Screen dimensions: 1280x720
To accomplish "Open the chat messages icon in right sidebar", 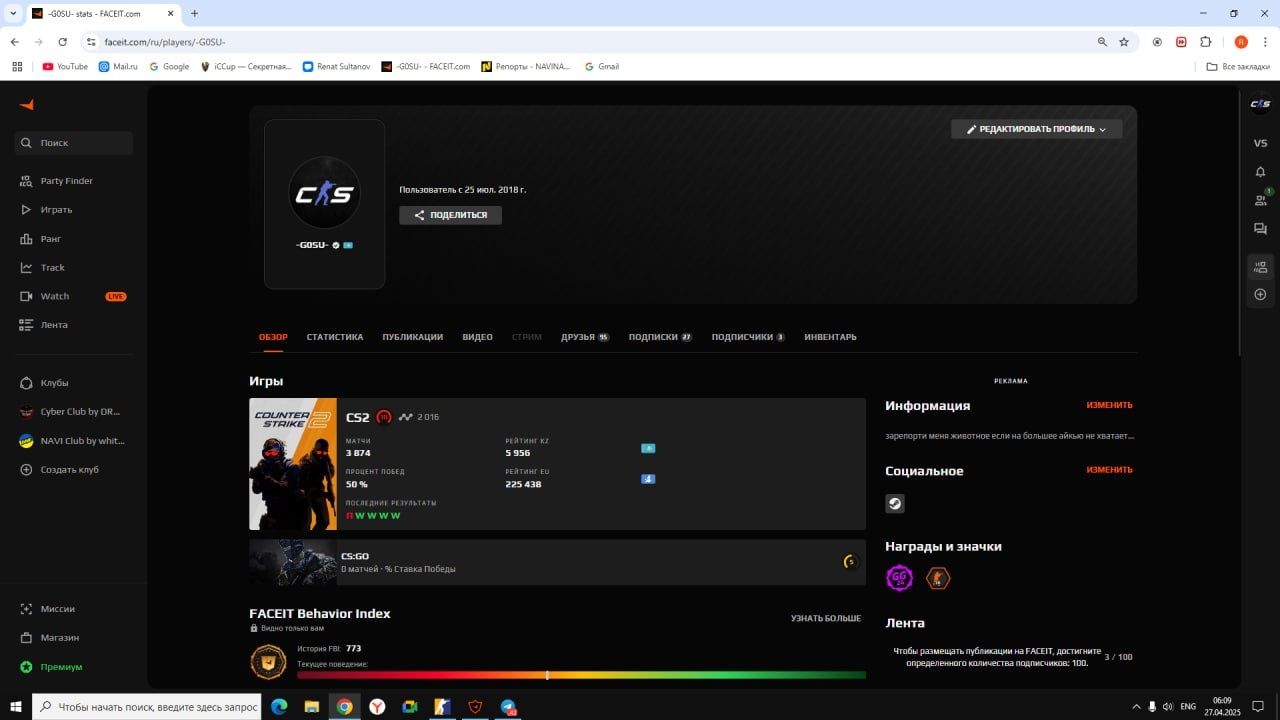I will click(1260, 229).
